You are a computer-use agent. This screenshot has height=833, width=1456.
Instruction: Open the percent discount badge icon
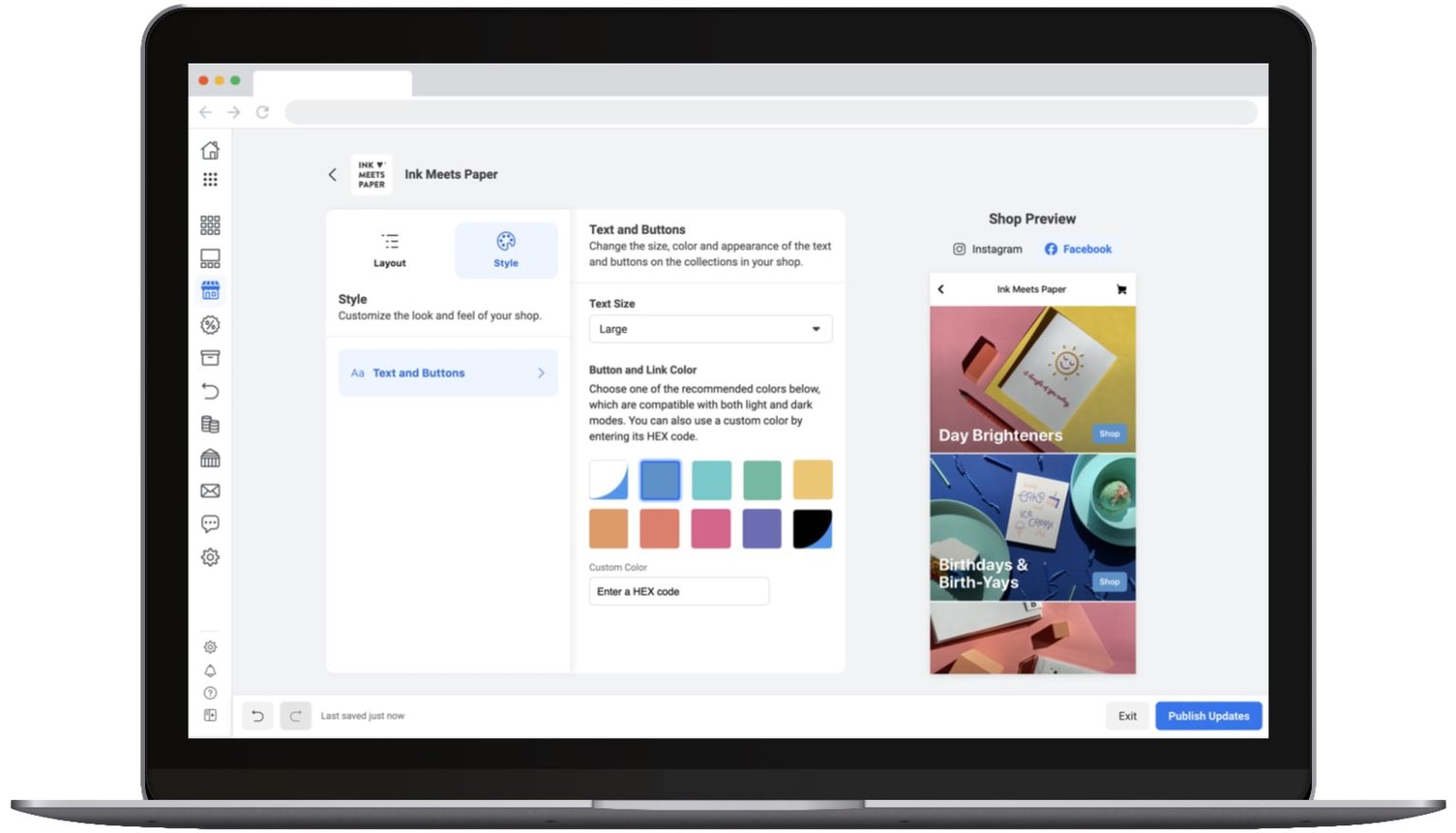[210, 325]
